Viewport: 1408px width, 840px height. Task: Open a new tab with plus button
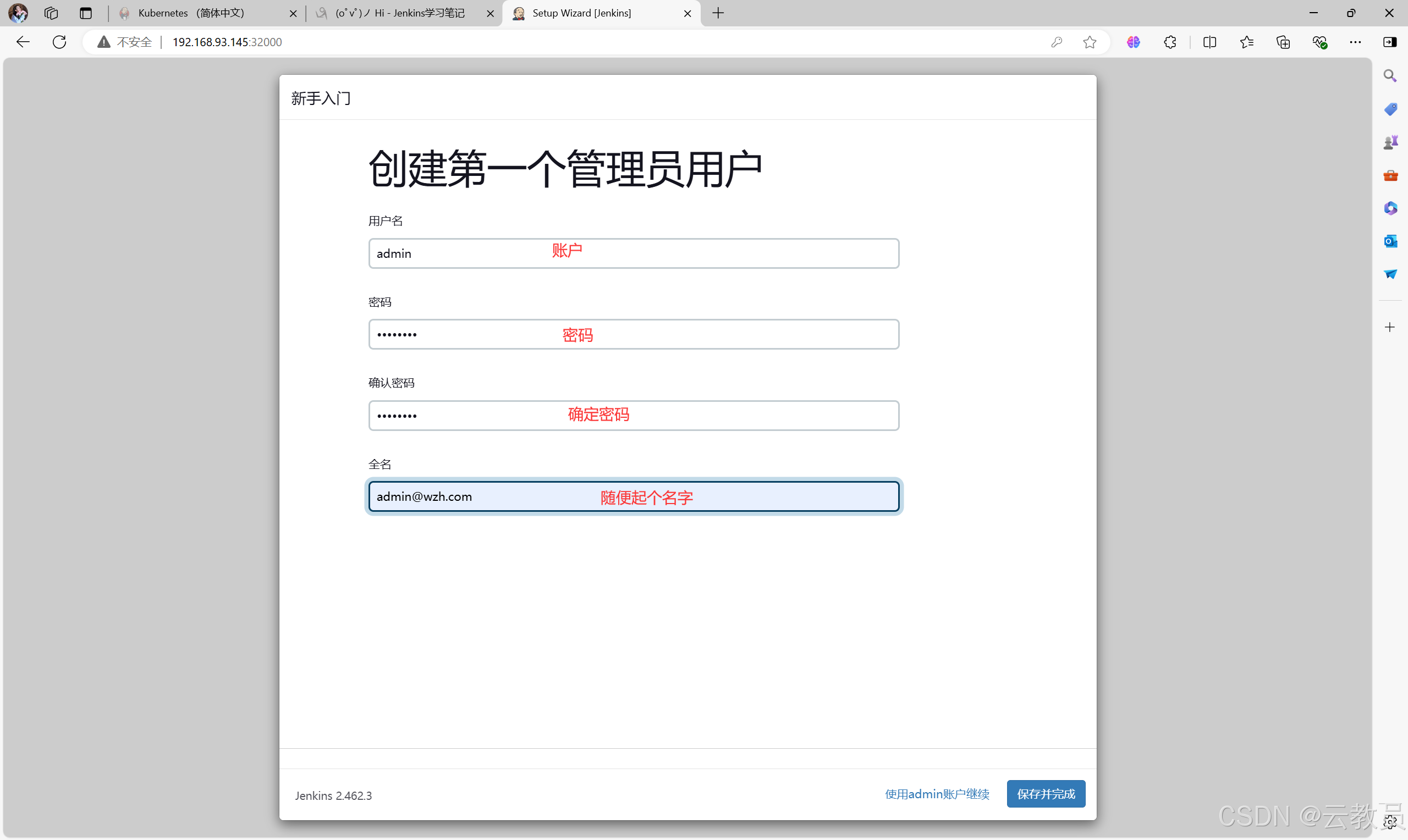click(x=718, y=13)
